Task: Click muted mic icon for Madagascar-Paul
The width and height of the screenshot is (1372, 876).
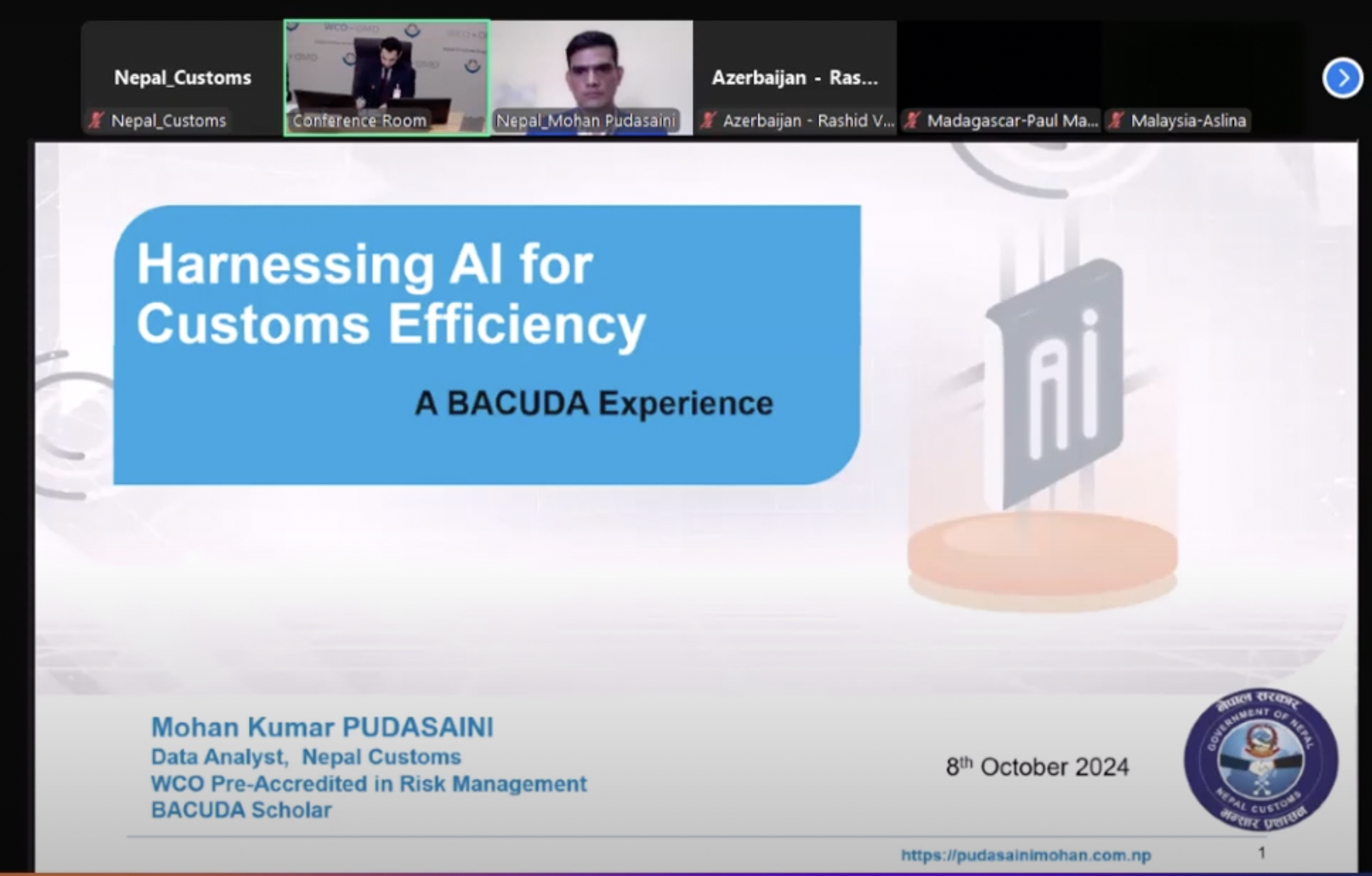Action: tap(912, 120)
